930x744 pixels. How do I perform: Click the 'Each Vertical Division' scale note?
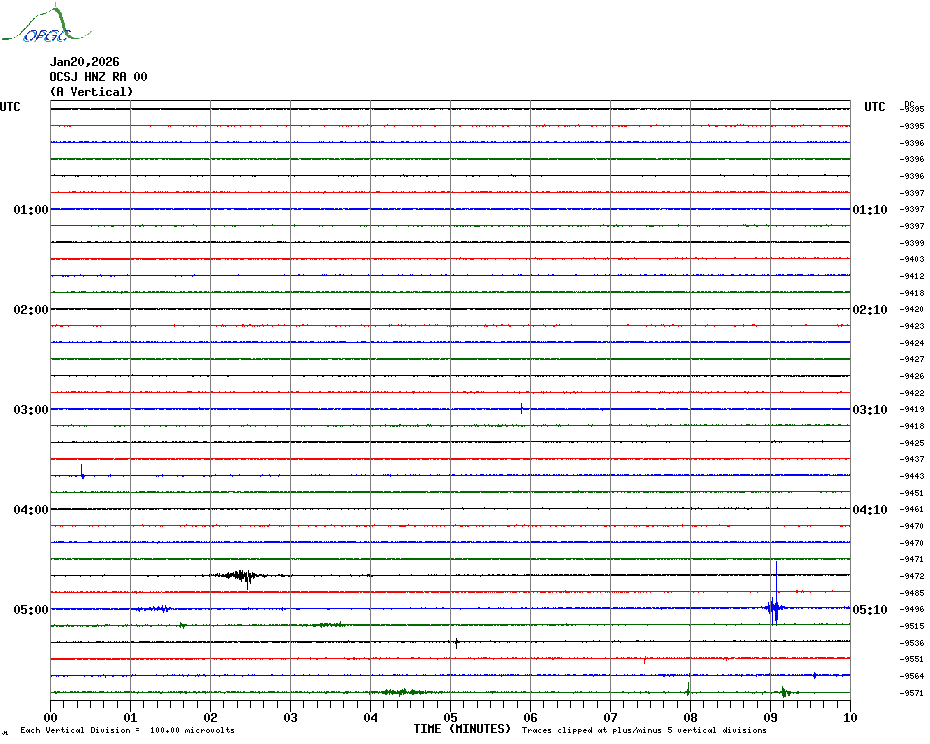pyautogui.click(x=127, y=731)
